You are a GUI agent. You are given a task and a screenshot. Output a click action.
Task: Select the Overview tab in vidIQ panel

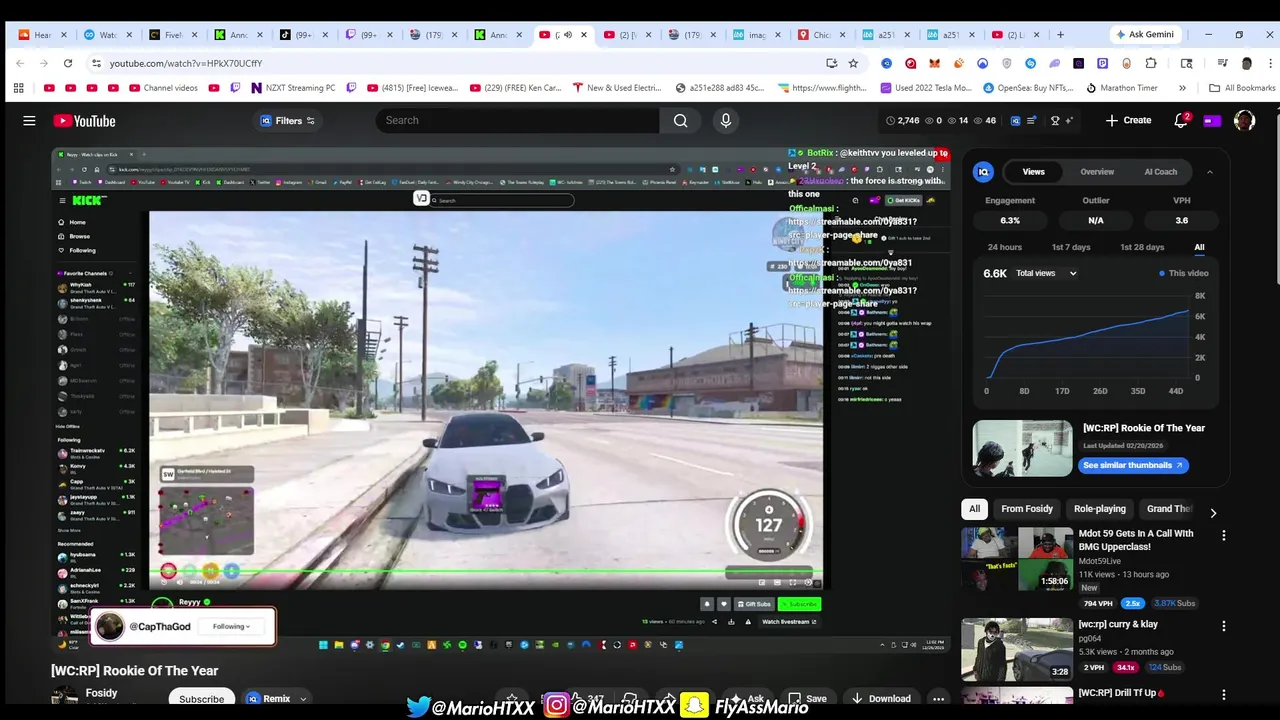coord(1097,171)
